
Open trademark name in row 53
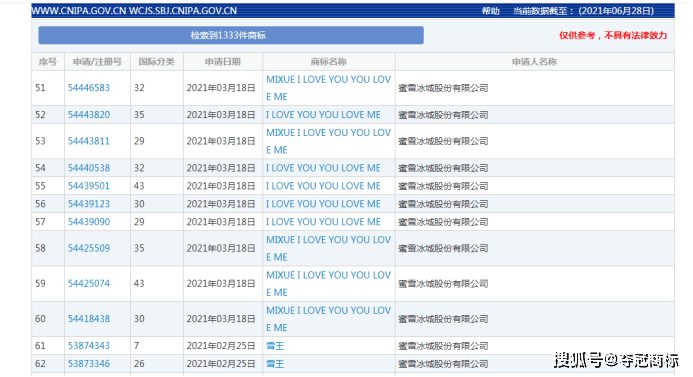pos(328,141)
